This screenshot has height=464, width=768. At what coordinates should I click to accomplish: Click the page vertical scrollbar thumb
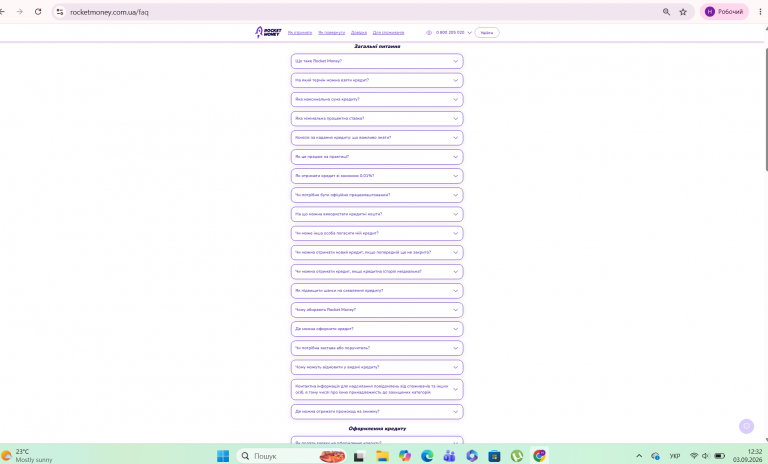766,110
